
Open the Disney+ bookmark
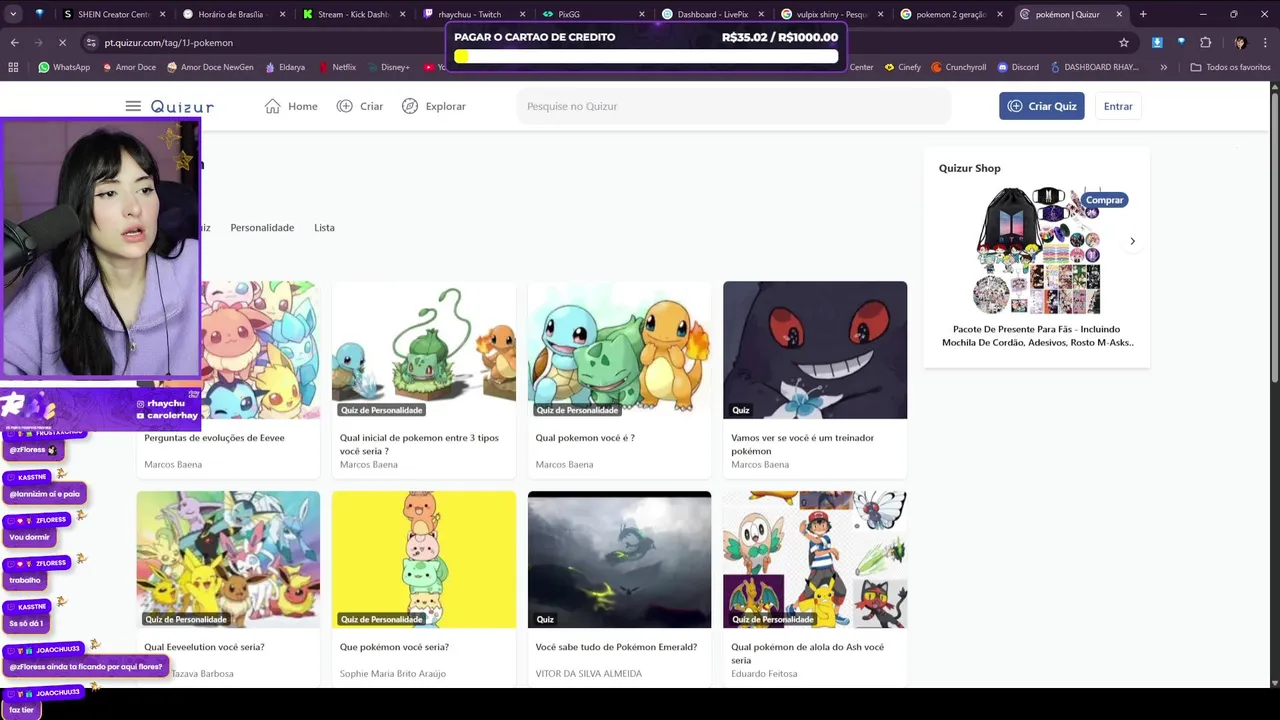point(388,67)
